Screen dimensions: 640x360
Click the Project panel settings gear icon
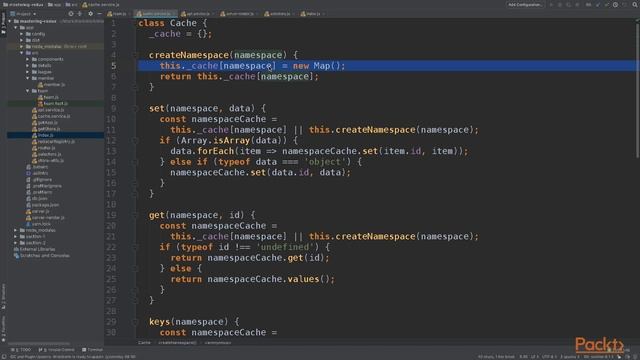tap(90, 13)
